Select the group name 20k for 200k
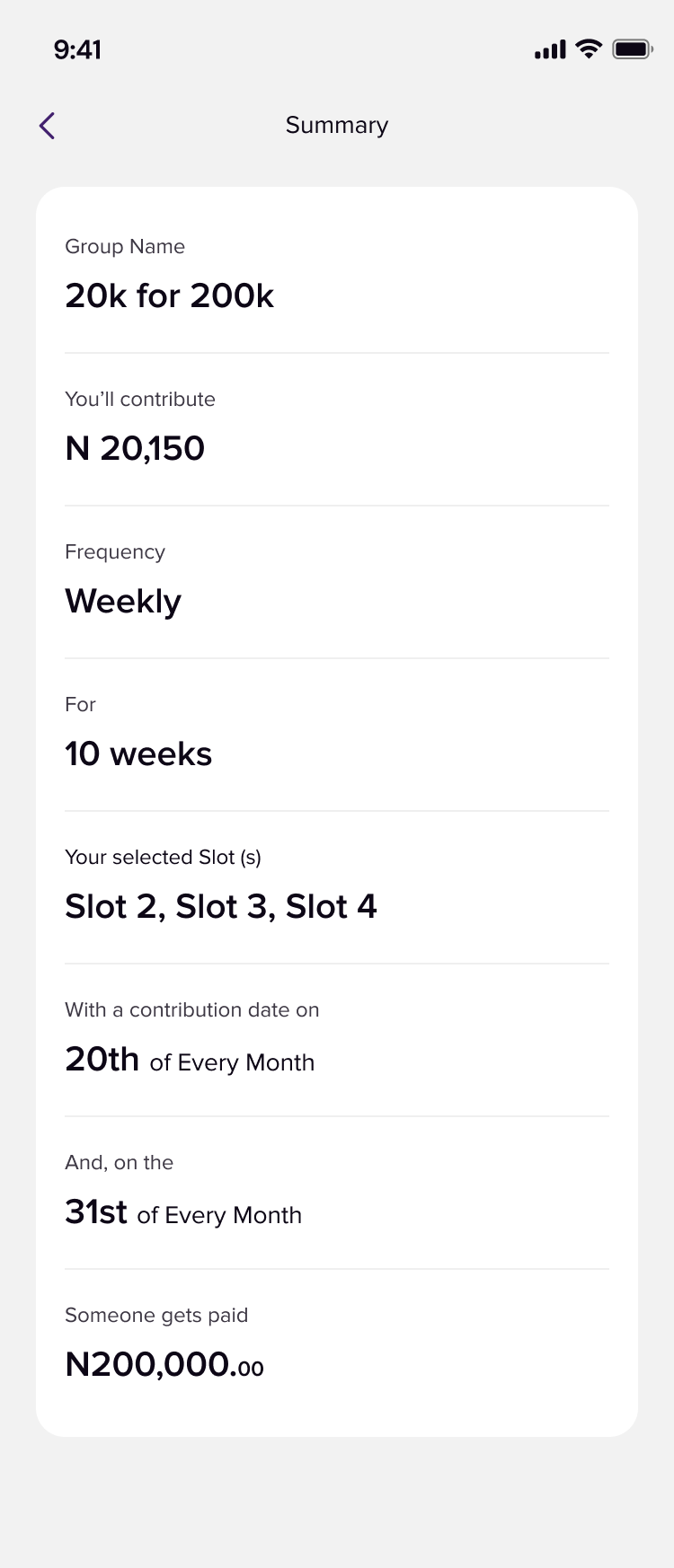This screenshot has height=1568, width=674. coord(169,295)
